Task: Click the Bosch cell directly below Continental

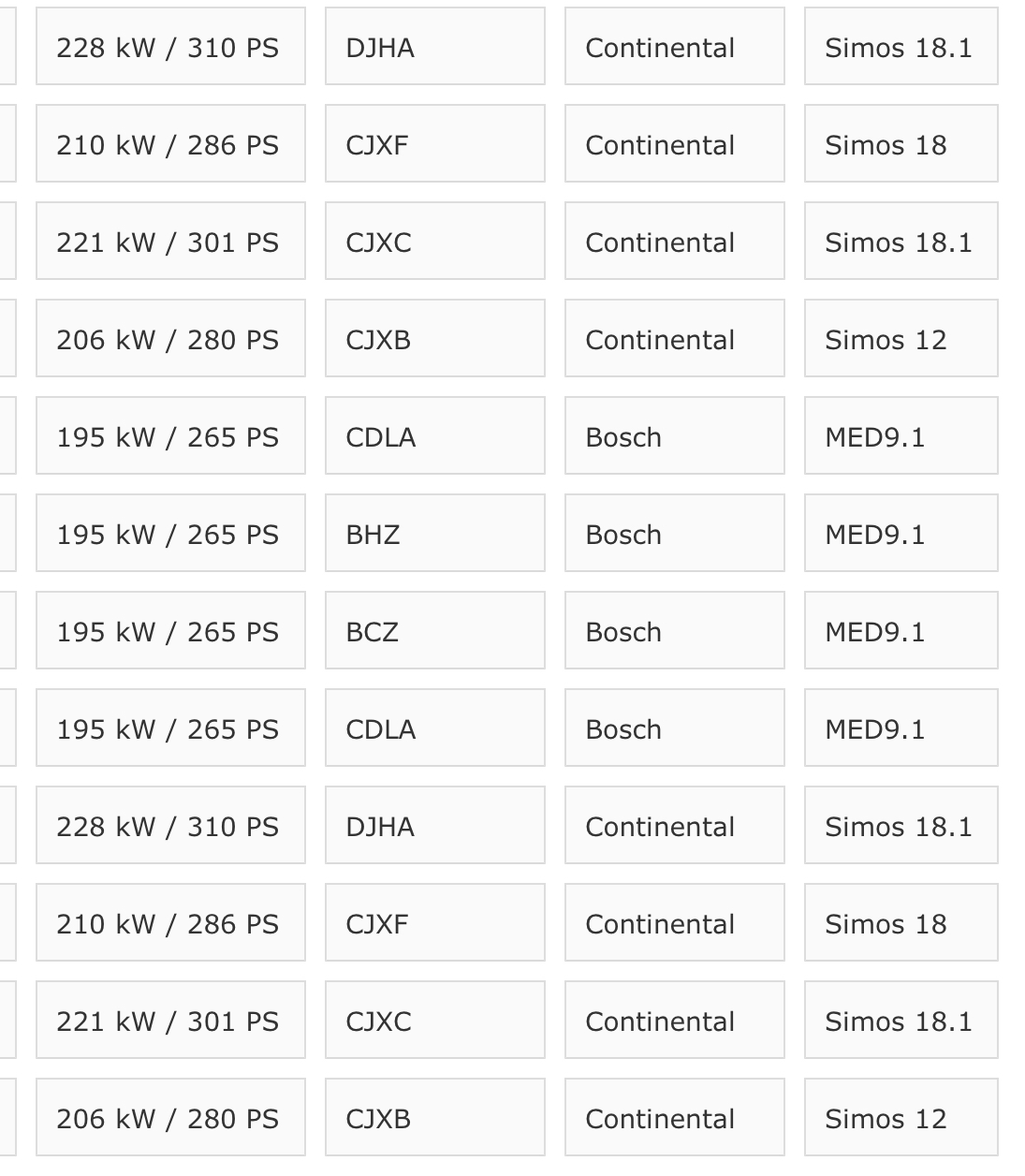Action: [674, 435]
